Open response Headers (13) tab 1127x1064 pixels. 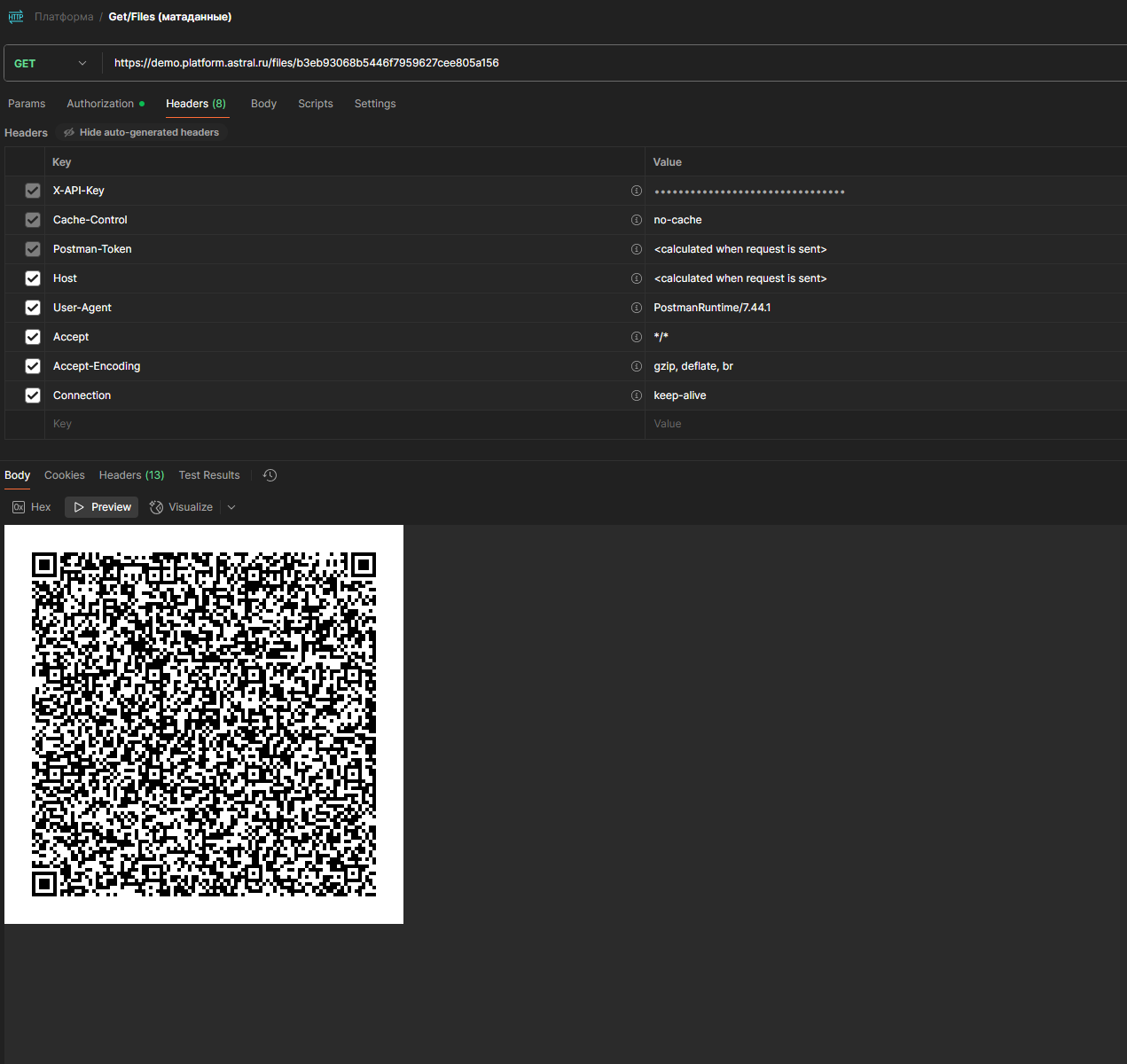(131, 475)
